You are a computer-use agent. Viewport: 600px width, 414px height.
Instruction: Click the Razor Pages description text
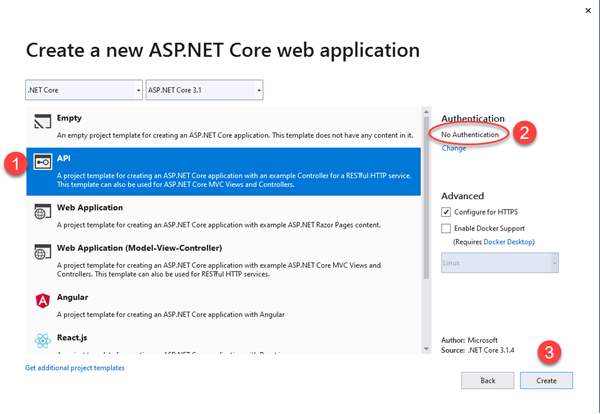point(219,225)
